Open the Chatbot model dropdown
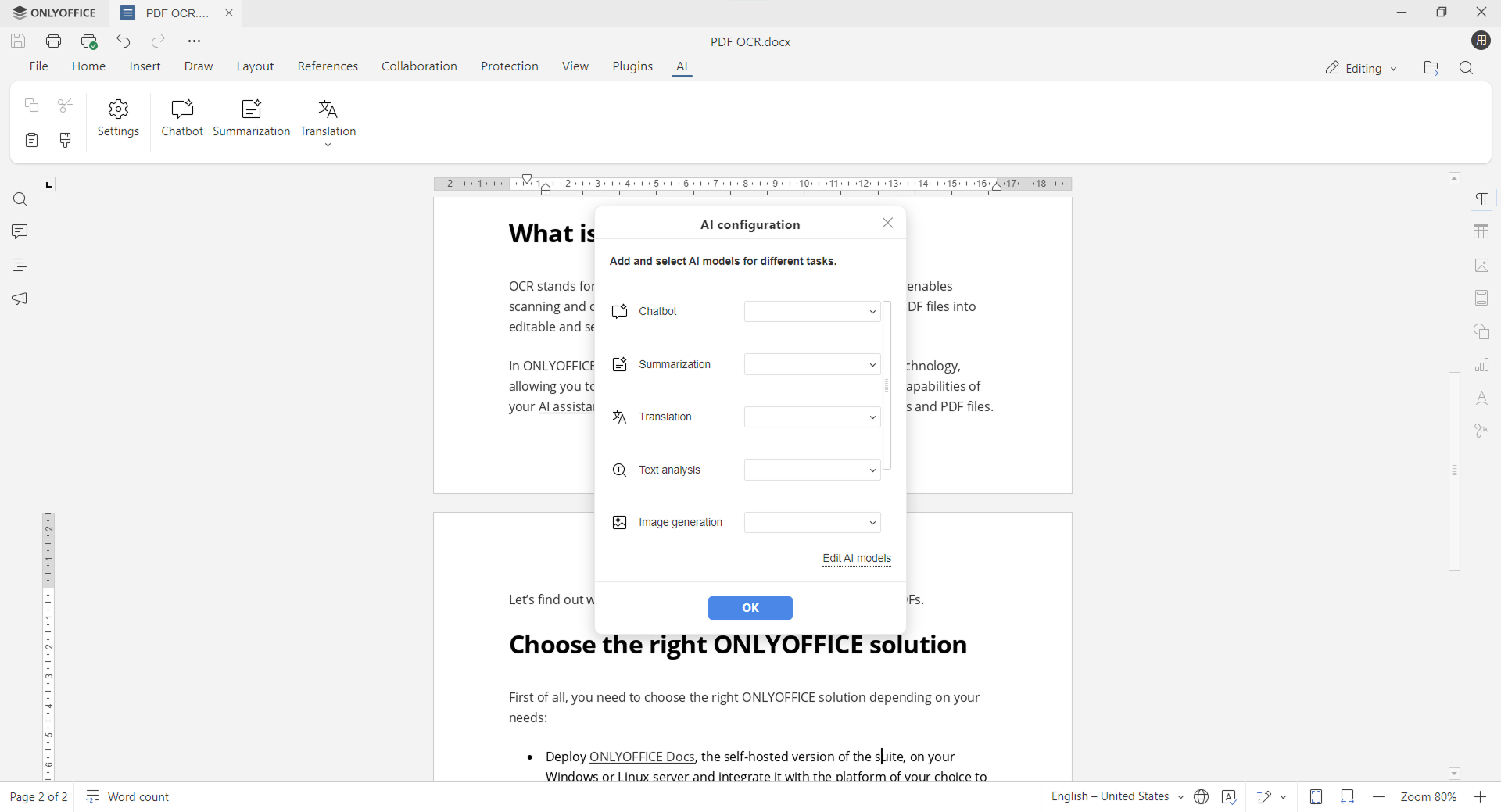 tap(812, 312)
